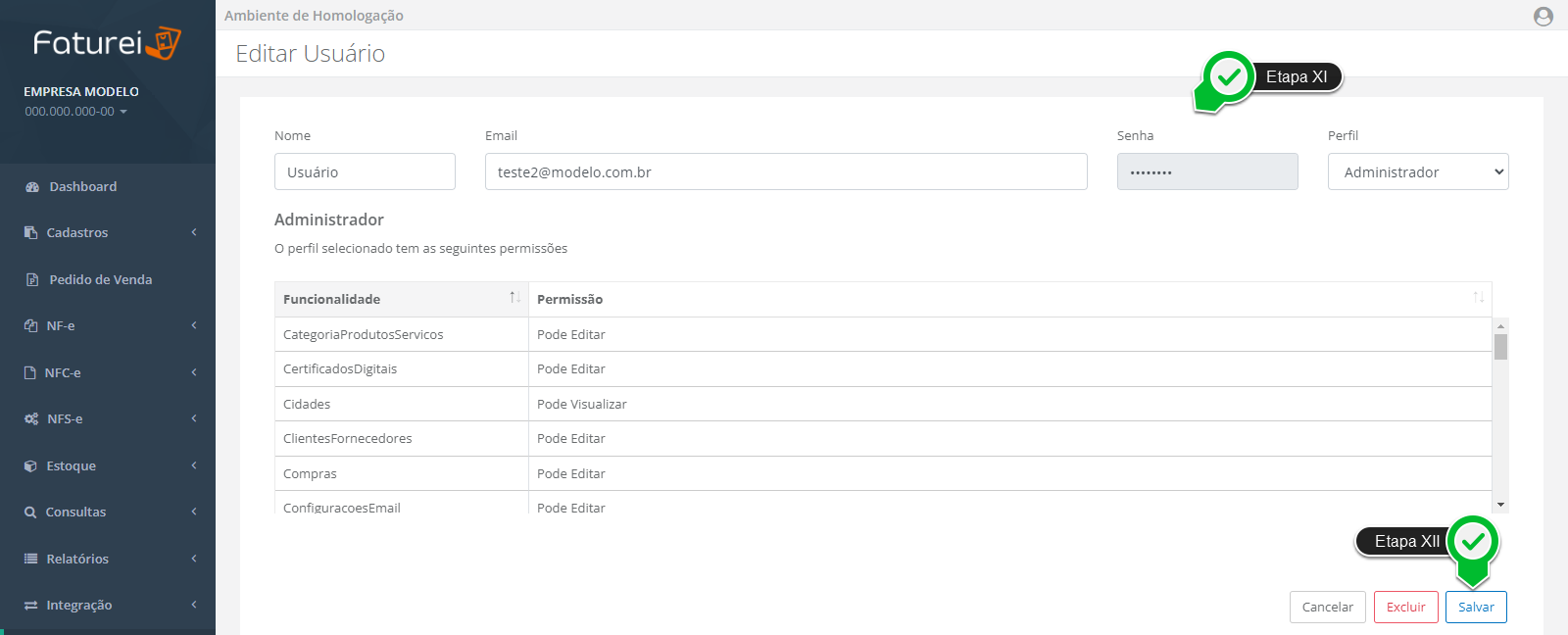
Task: Click the NFS-e gears icon
Action: coord(31,419)
